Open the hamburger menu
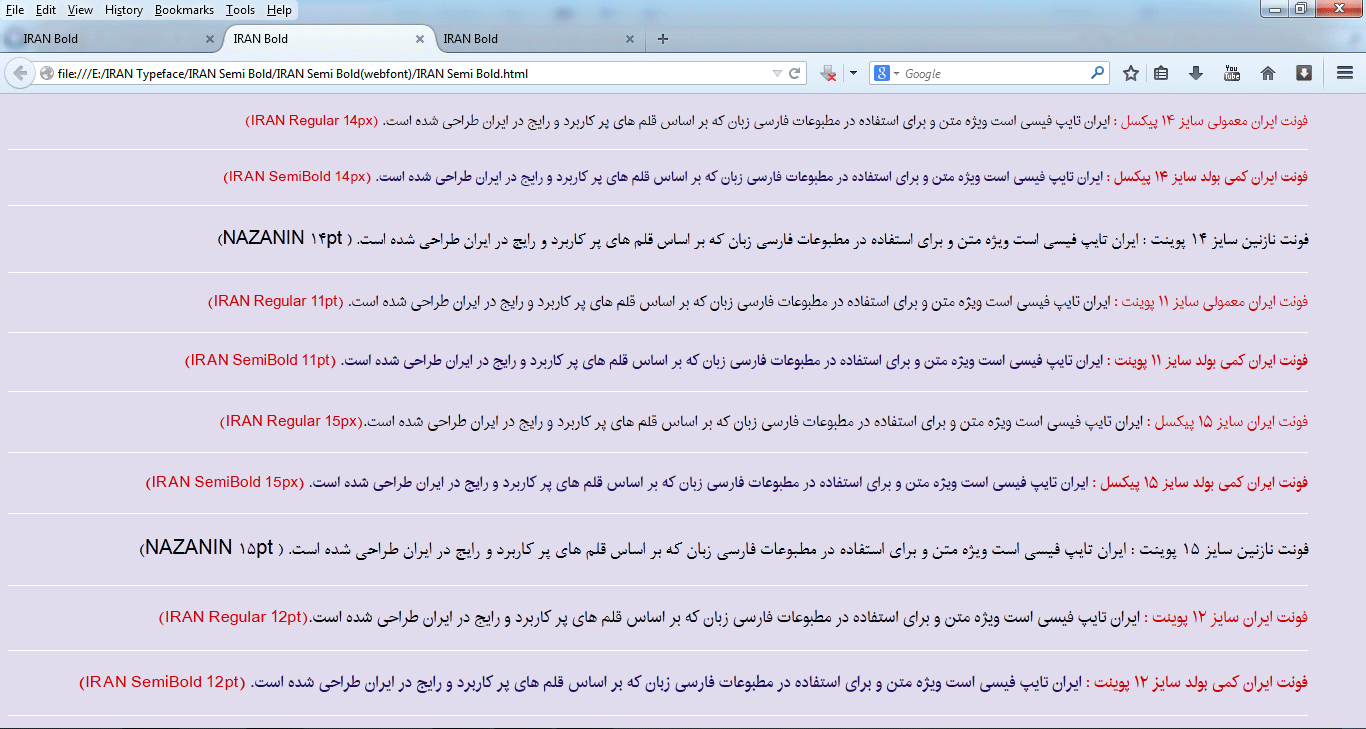The image size is (1366, 729). [x=1345, y=73]
